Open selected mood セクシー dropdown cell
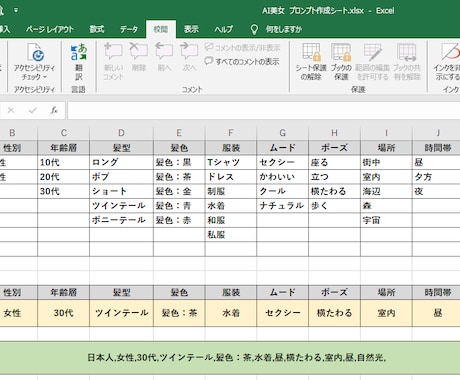Viewport: 460px width, 380px height. coord(282,313)
